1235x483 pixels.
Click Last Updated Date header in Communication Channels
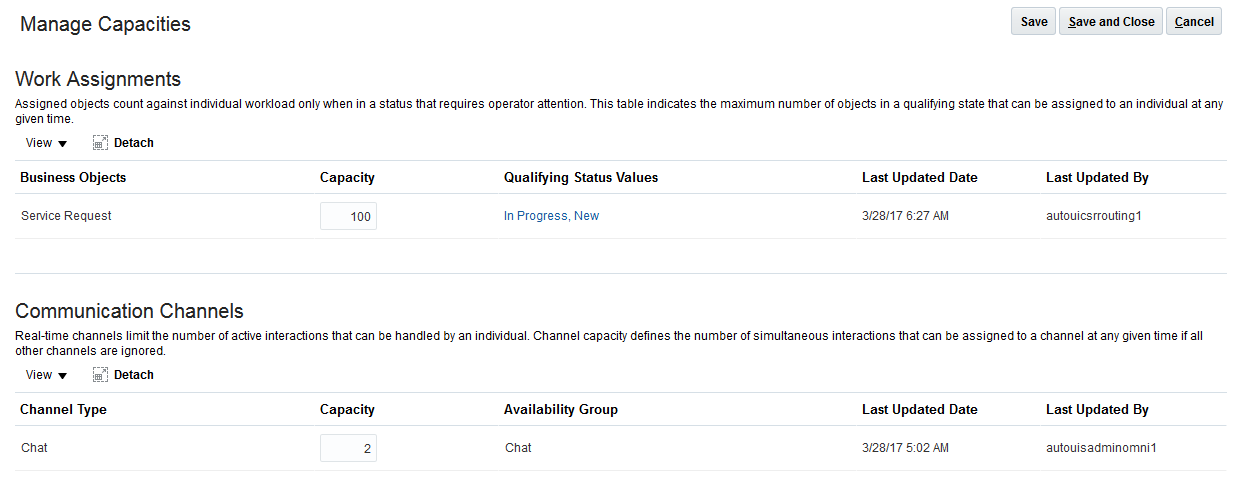point(919,410)
